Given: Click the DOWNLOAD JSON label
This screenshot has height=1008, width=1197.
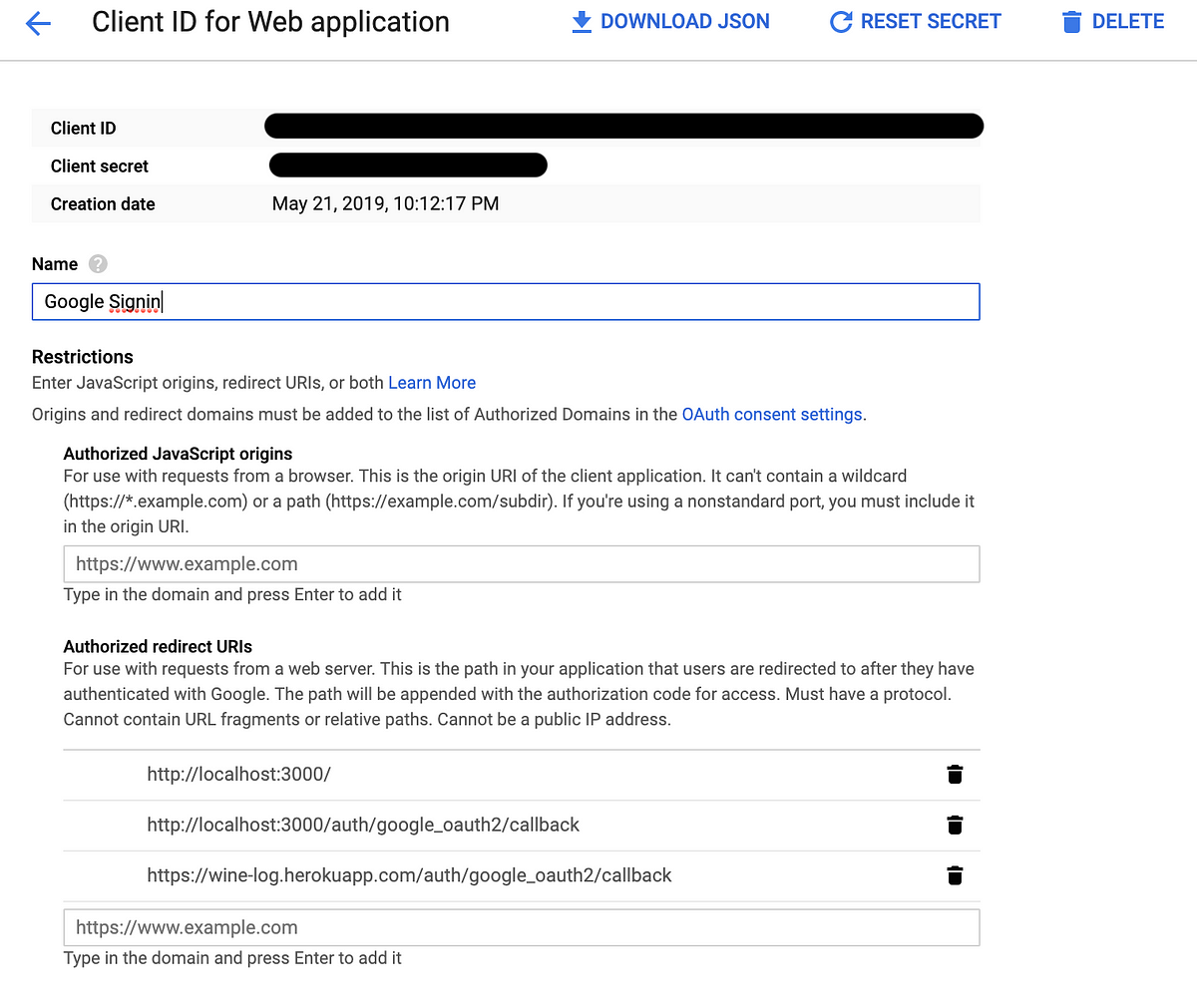Looking at the screenshot, I should pyautogui.click(x=685, y=22).
